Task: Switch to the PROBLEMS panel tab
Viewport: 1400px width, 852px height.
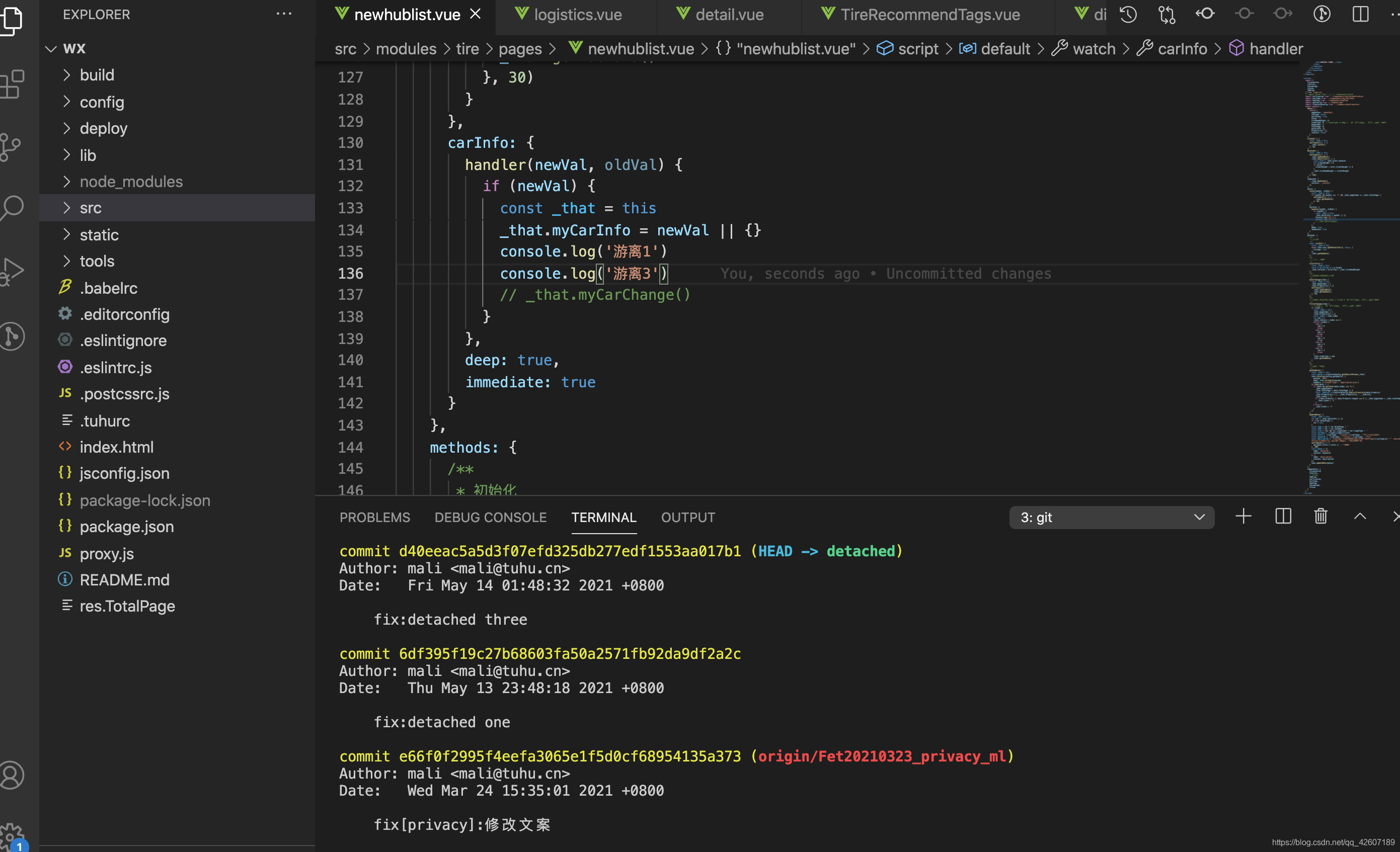Action: (x=374, y=518)
